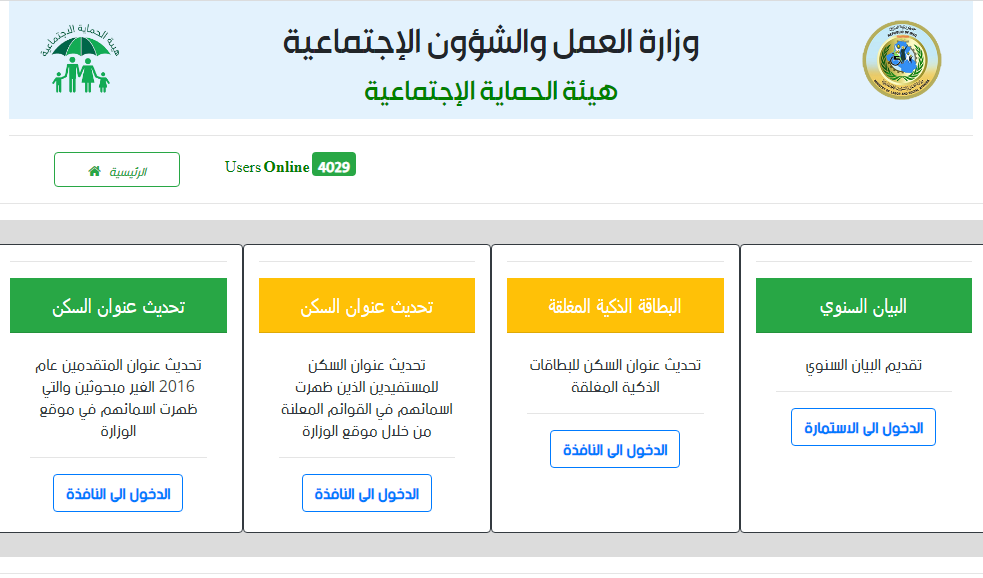Click the description تحديث عنوان السكن للبطاقات الذكية المغلقة

615,376
